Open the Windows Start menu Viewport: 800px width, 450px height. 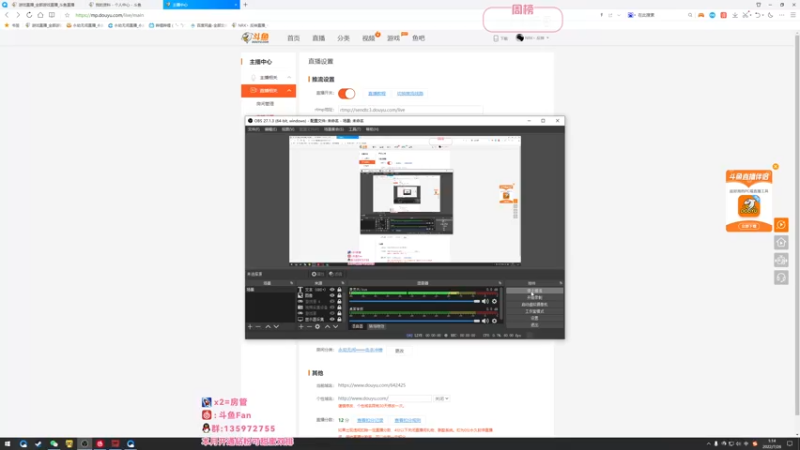point(7,444)
